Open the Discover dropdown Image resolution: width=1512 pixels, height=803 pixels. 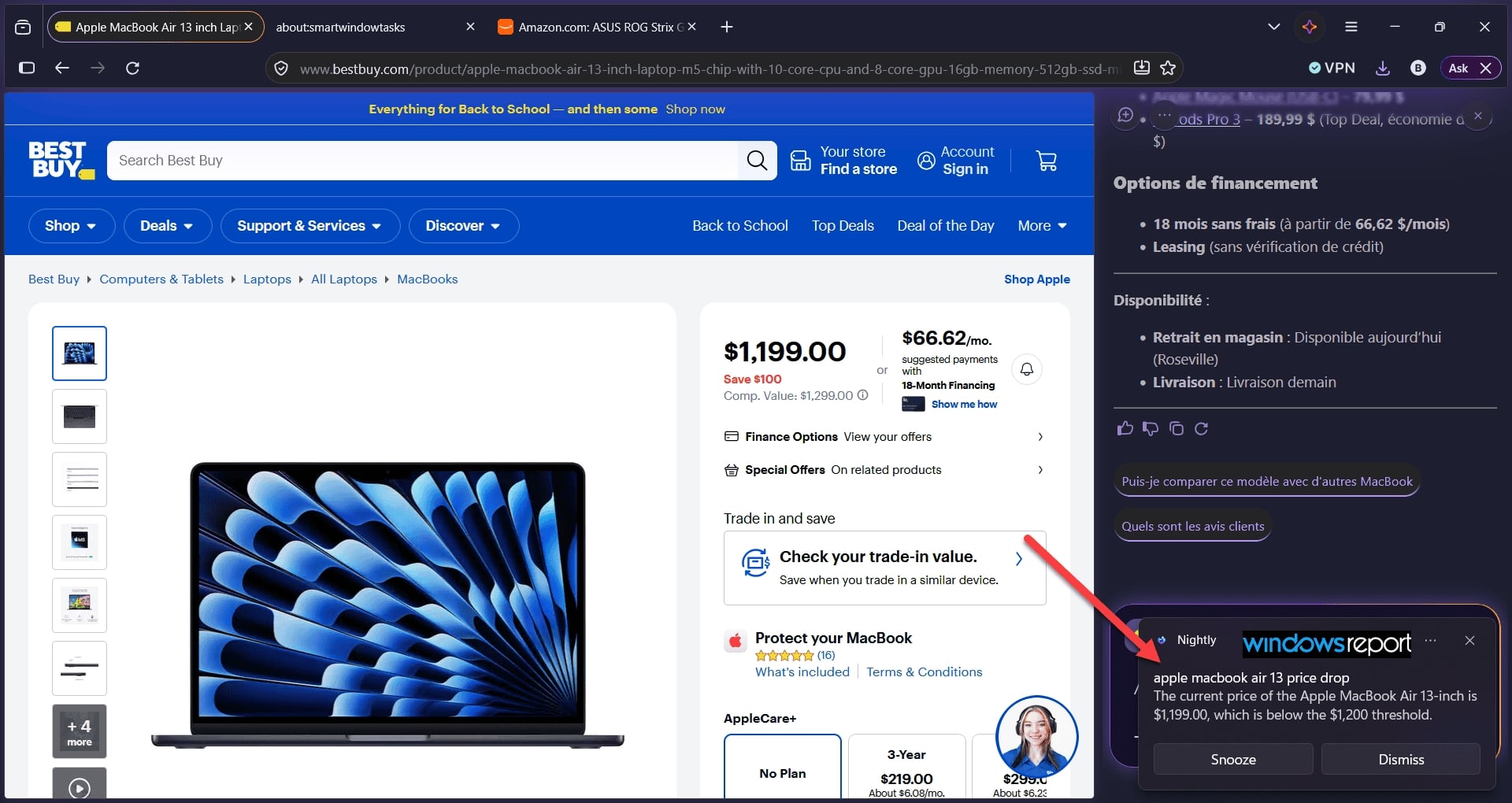[464, 226]
